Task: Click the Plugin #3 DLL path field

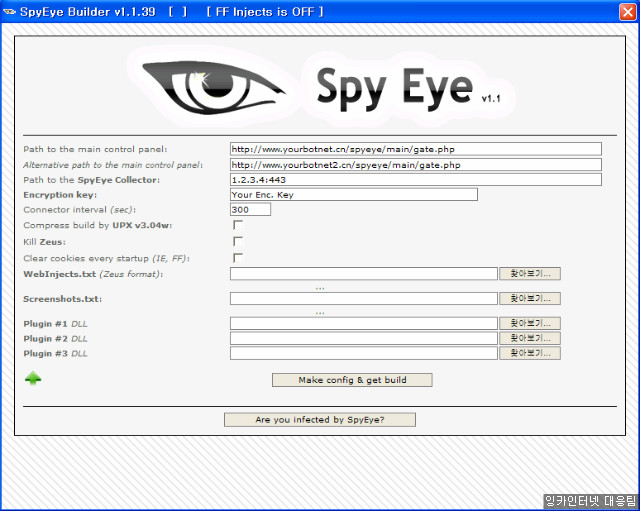Action: coord(364,353)
